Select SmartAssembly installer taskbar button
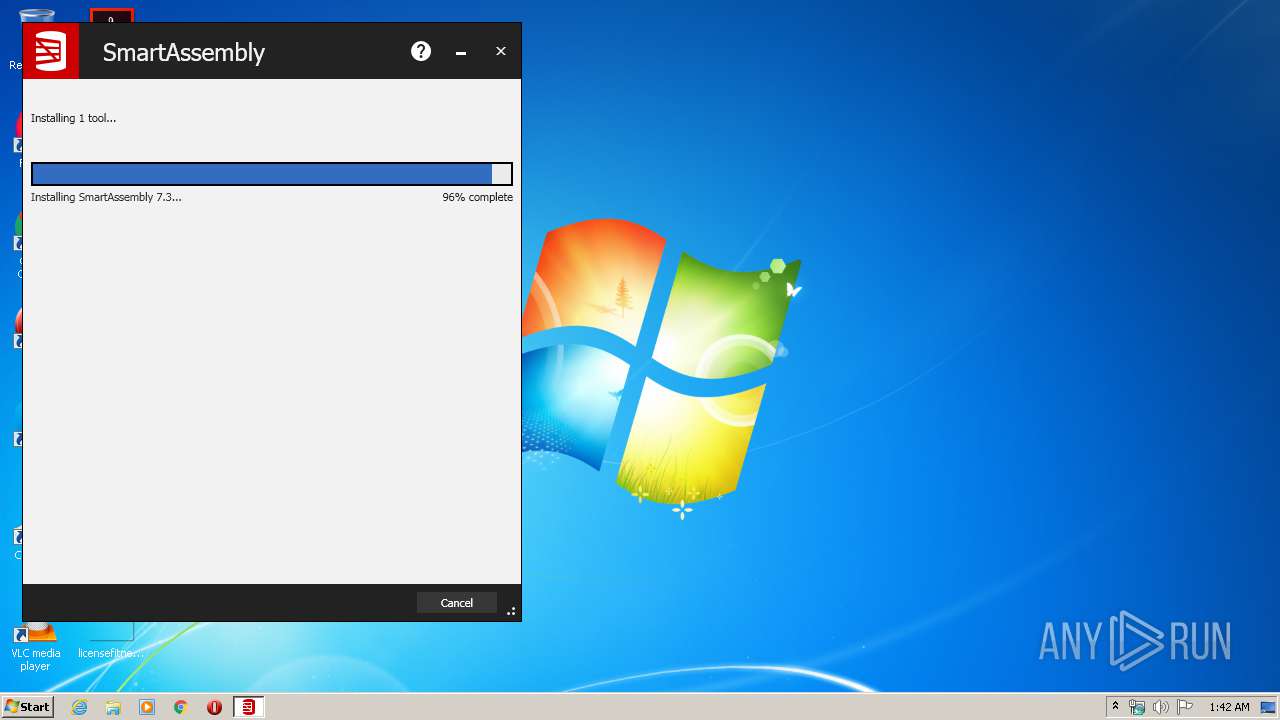Viewport: 1280px width, 720px height. pos(248,707)
